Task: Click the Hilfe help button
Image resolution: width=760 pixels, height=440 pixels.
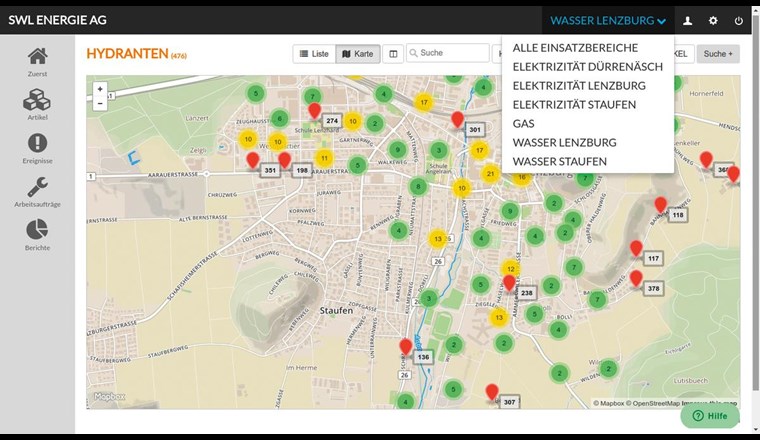Action: (710, 415)
